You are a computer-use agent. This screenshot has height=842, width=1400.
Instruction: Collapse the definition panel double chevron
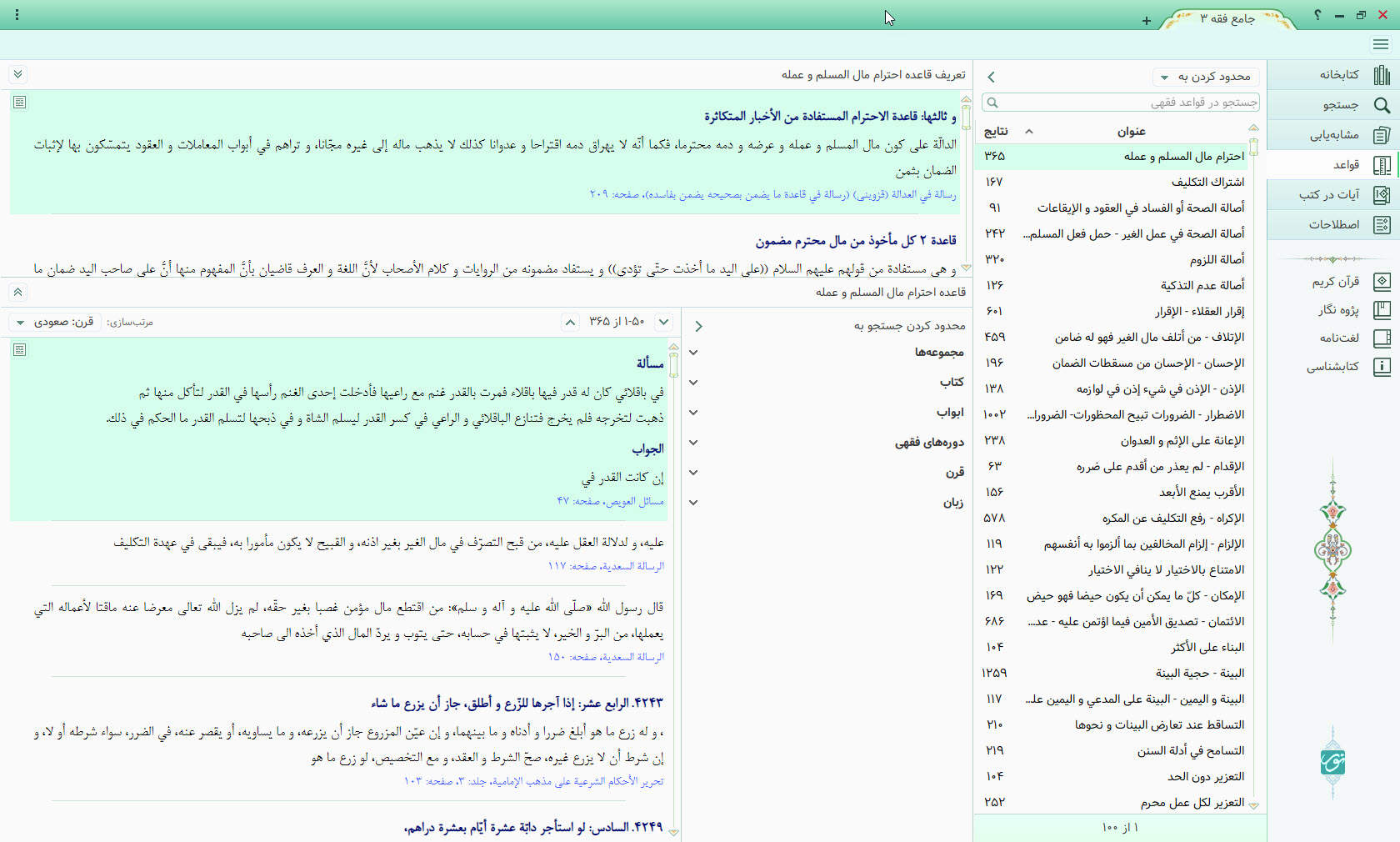[x=17, y=74]
